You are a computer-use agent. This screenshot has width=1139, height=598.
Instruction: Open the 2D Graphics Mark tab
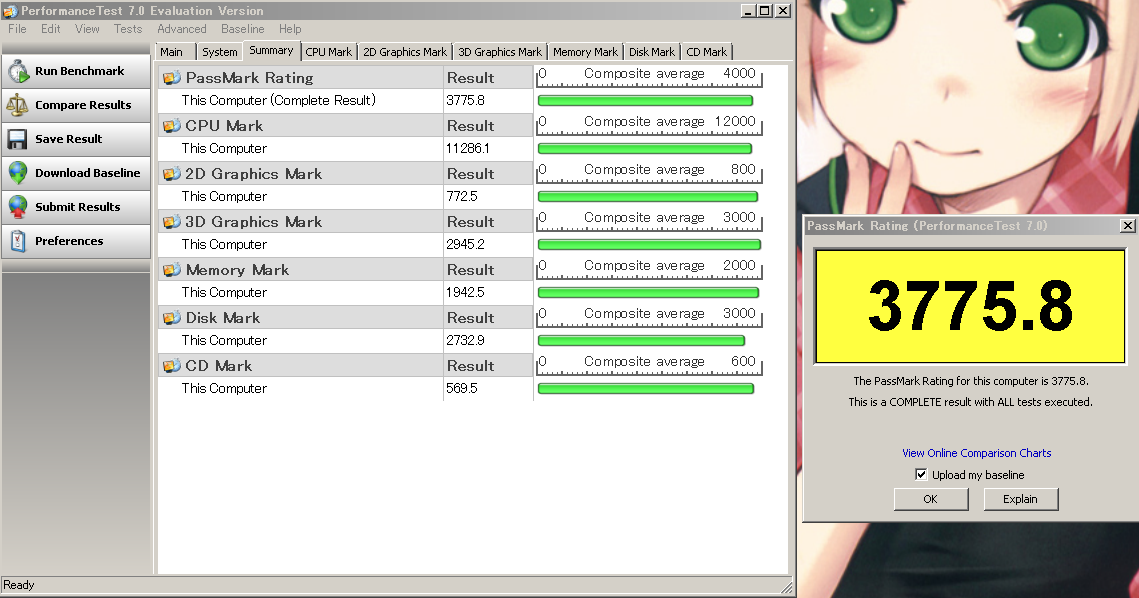tap(405, 52)
